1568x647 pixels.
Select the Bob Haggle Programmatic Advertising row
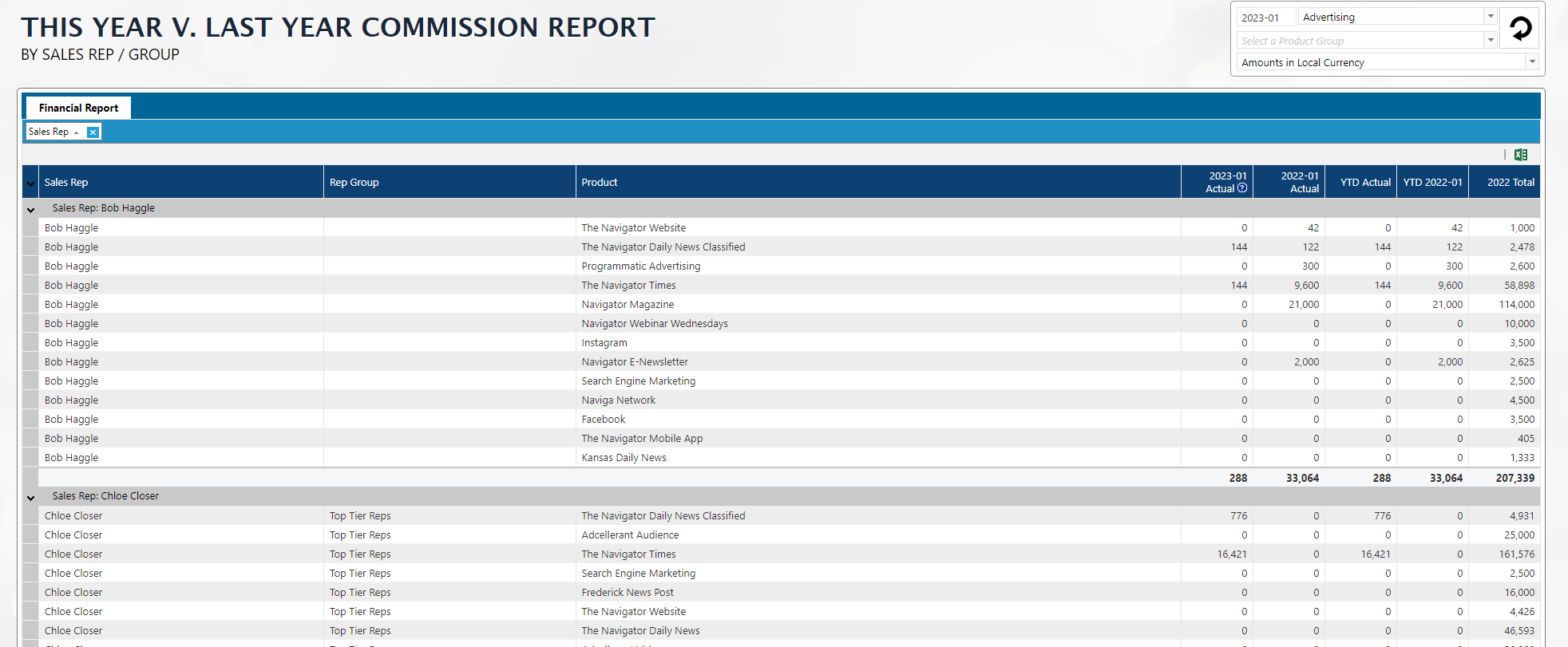(640, 266)
